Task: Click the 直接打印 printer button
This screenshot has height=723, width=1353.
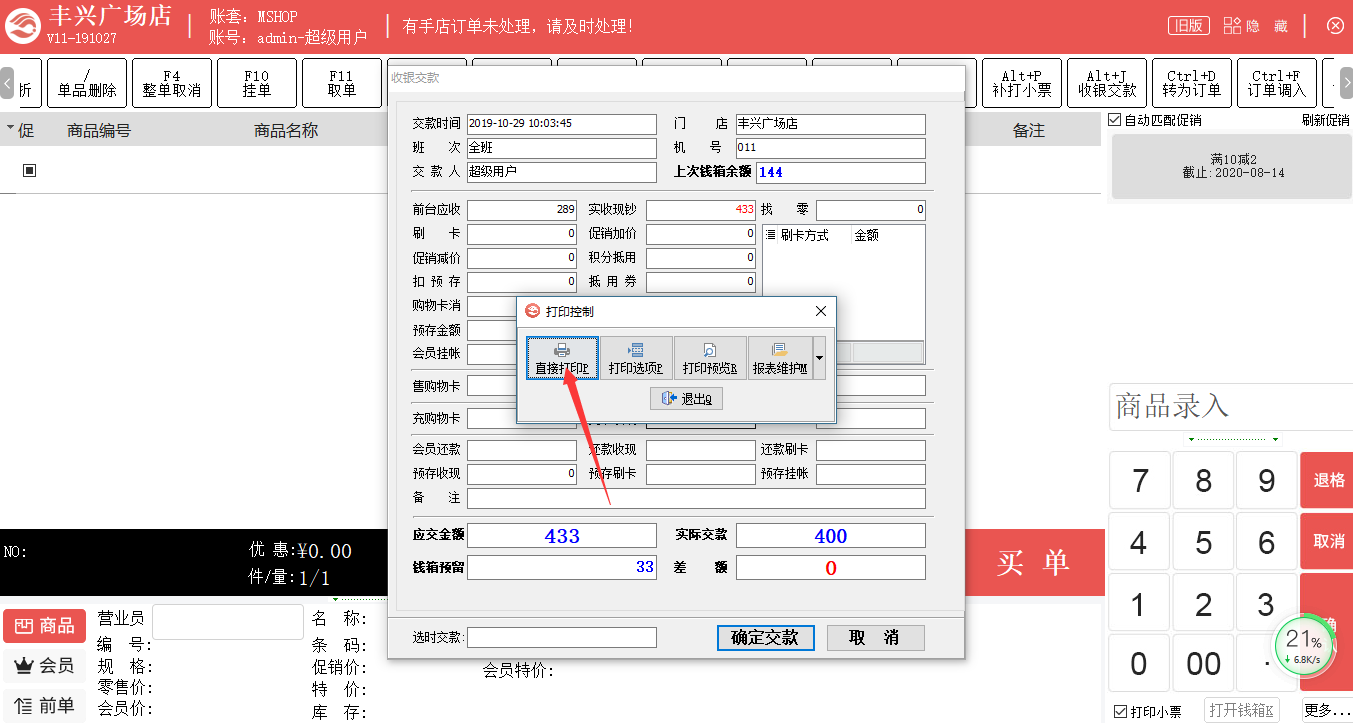Action: (563, 358)
